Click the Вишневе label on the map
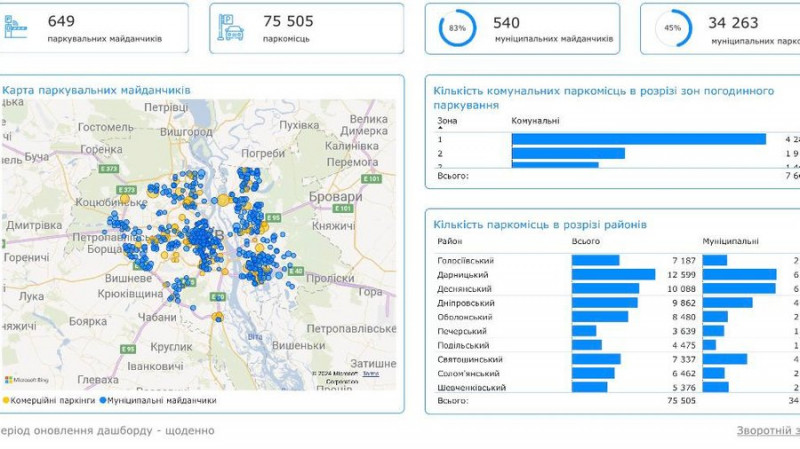The height and width of the screenshot is (449, 800). 128,279
